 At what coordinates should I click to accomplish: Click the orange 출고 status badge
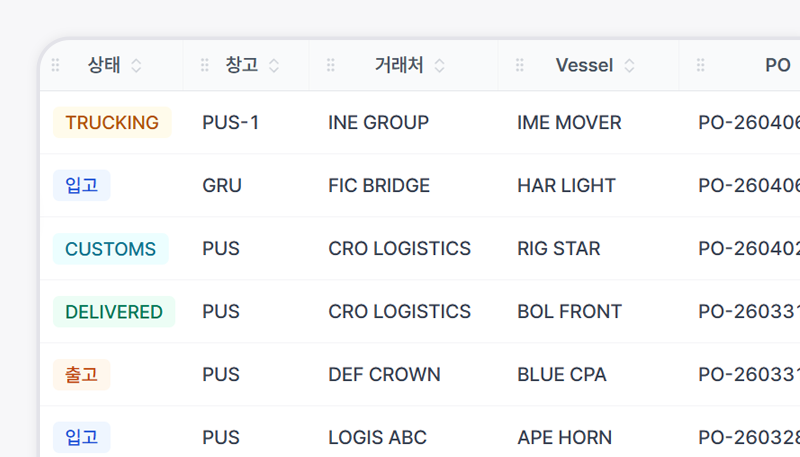tap(81, 375)
